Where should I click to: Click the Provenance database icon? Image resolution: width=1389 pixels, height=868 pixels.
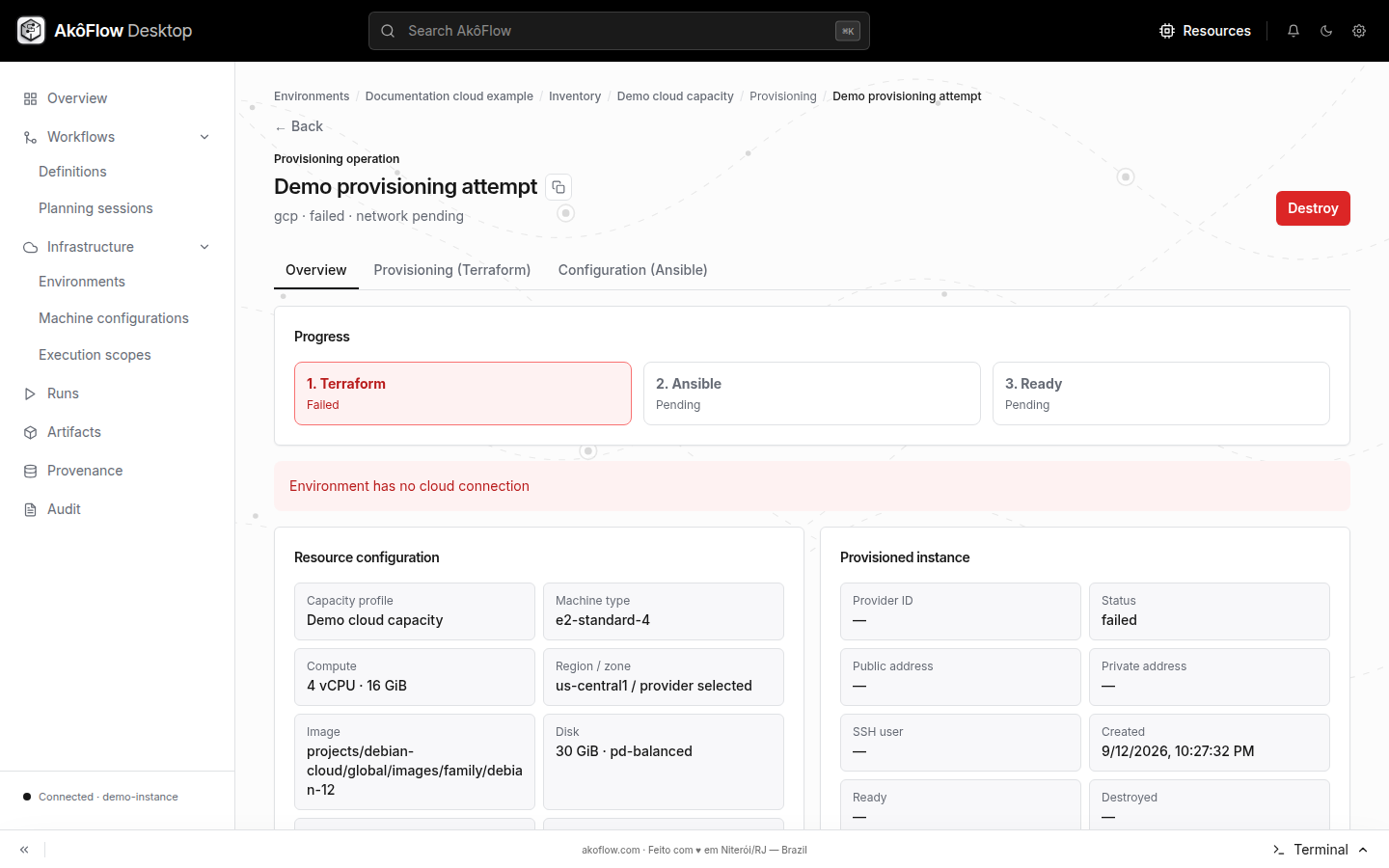coord(31,471)
